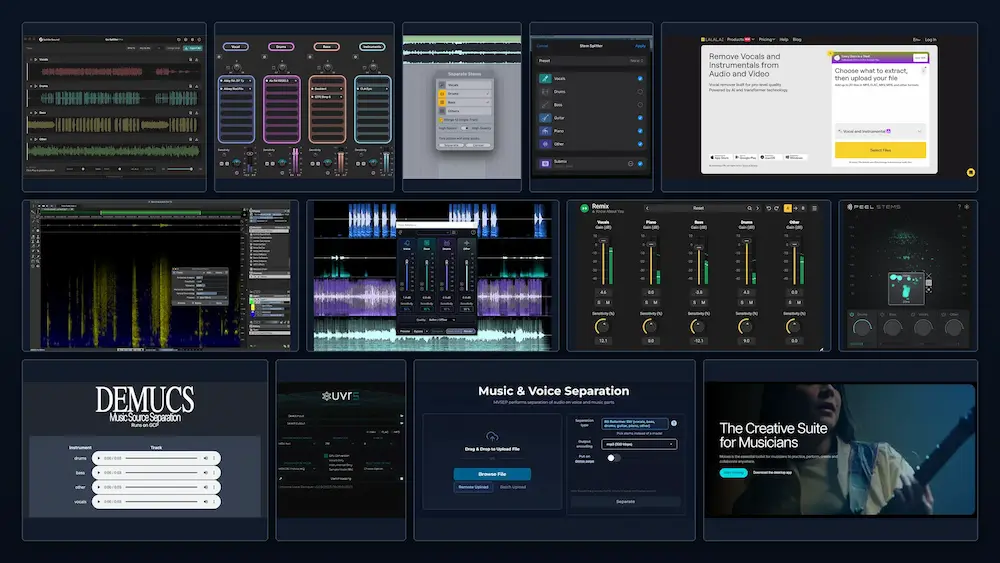This screenshot has height=563, width=1000.
Task: Click Cancel in Stem Splitter header
Action: pos(542,46)
